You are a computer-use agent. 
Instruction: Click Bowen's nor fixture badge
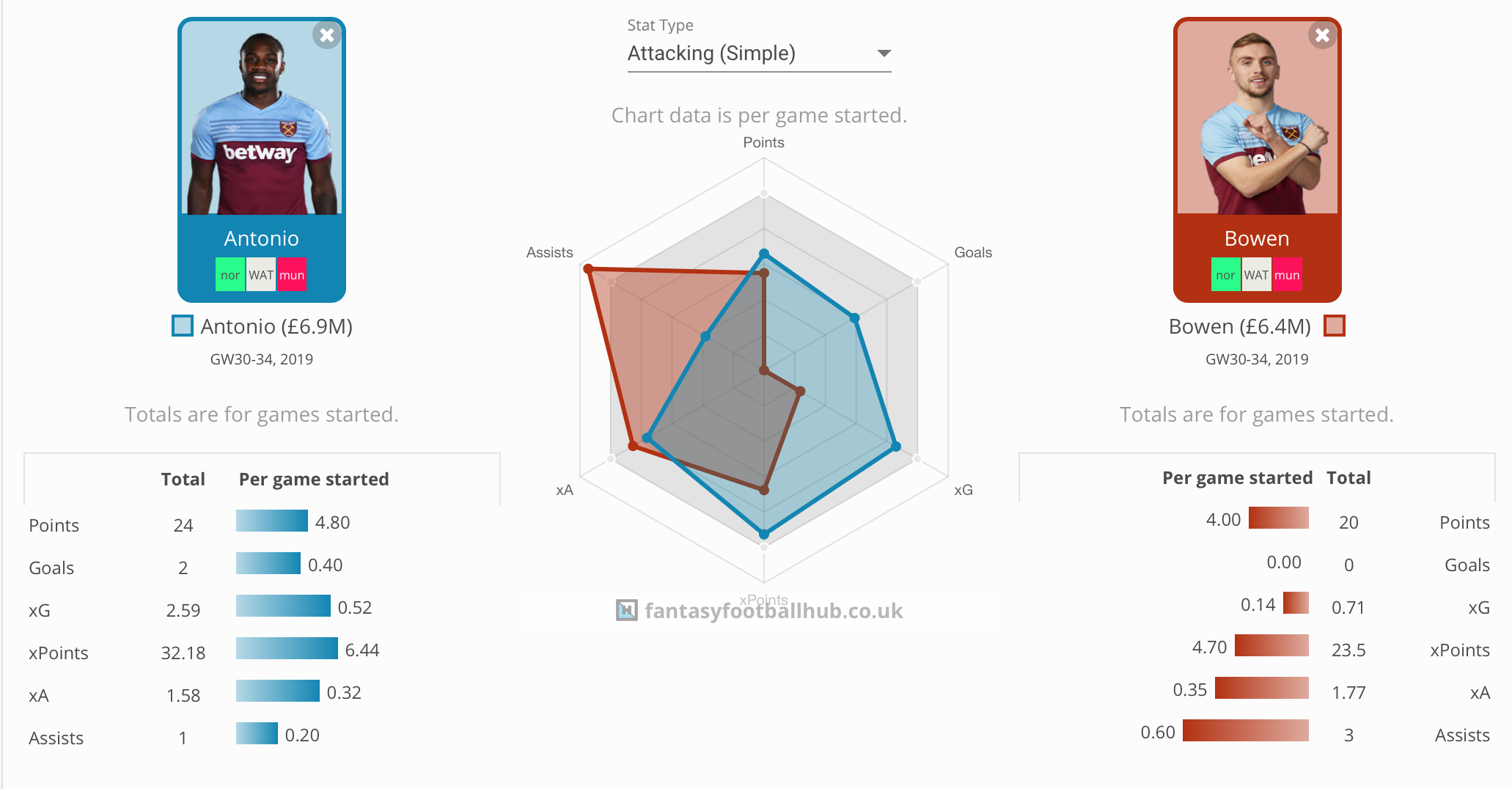(1225, 275)
